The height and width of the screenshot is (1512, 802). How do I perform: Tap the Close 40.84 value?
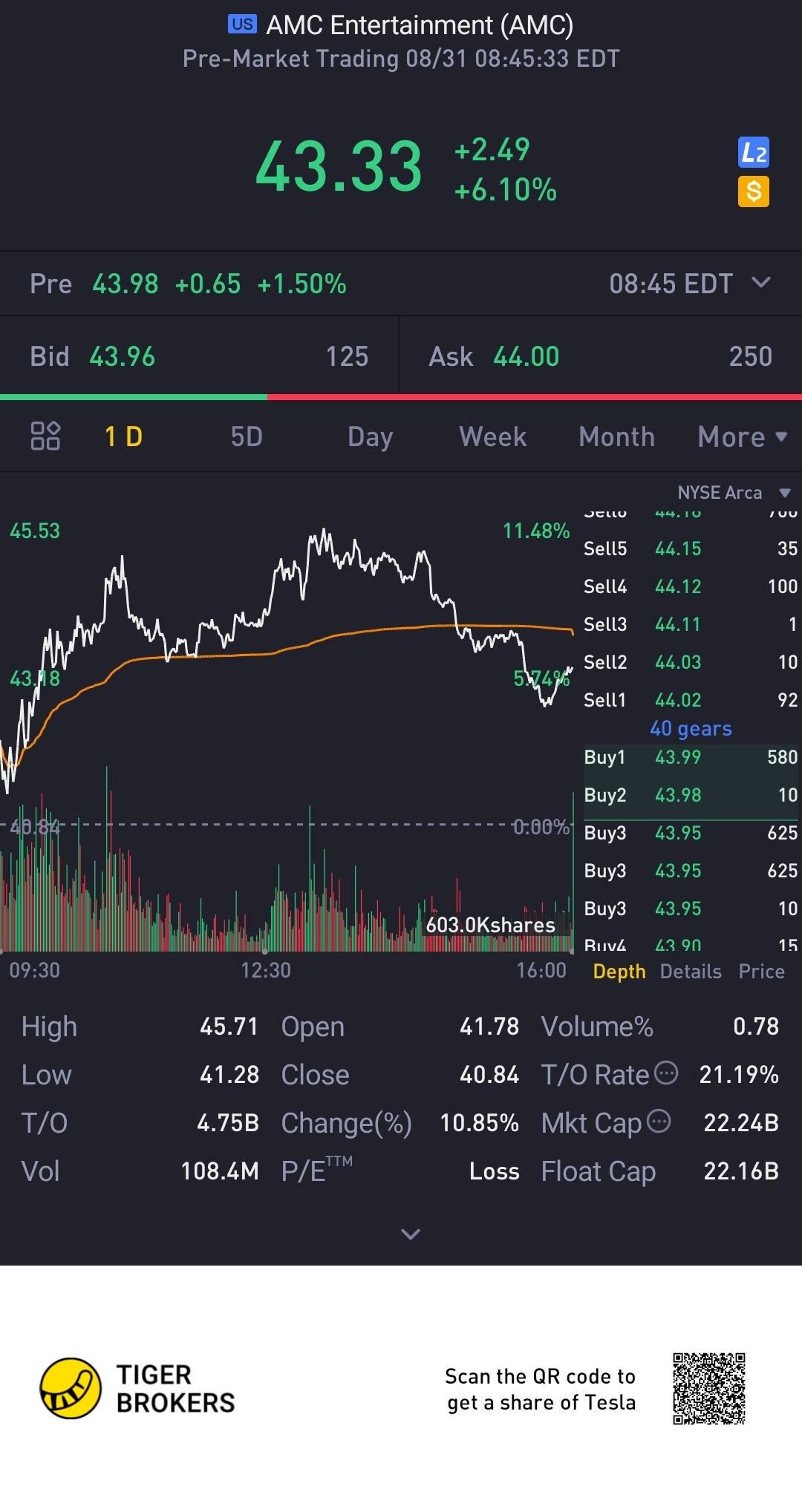489,1075
